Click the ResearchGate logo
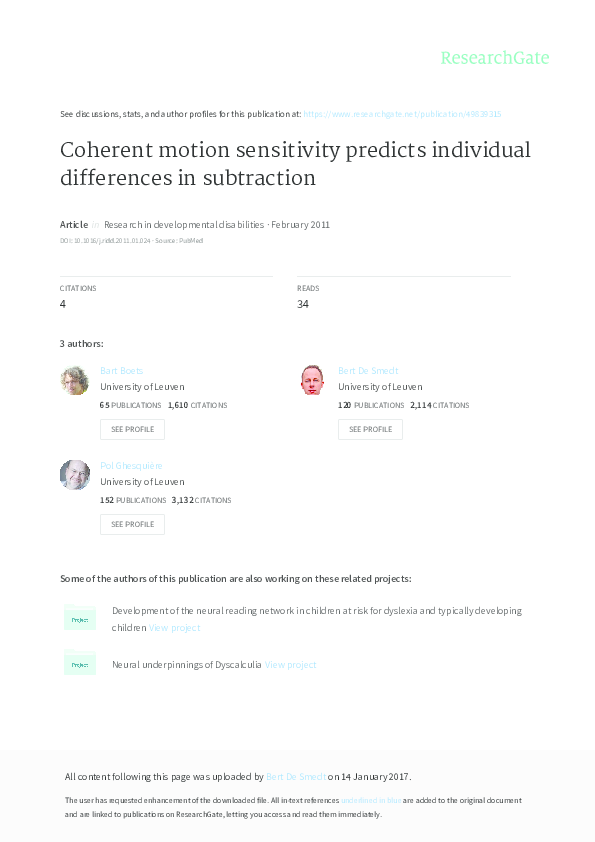Image resolution: width=595 pixels, height=842 pixels. click(495, 58)
